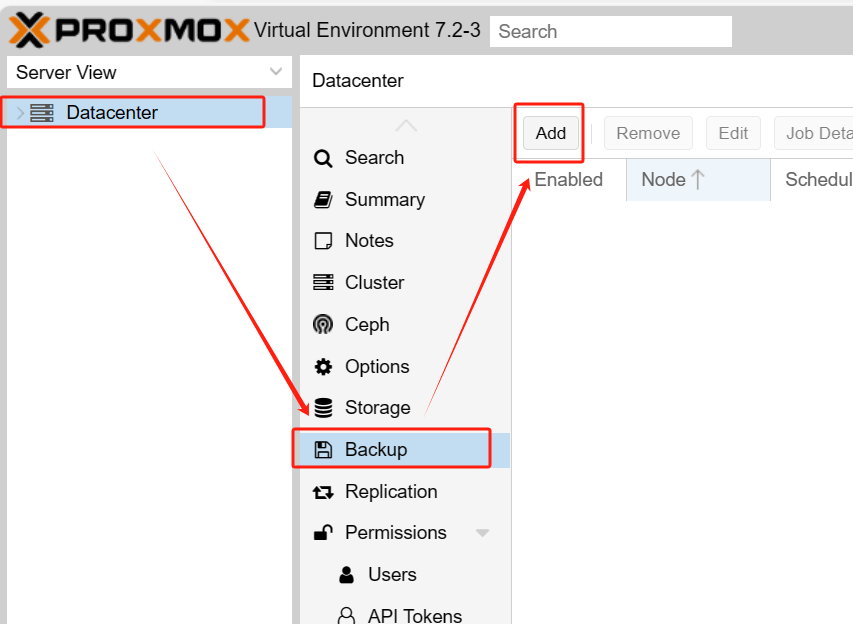Click the Cluster server icon

323,283
